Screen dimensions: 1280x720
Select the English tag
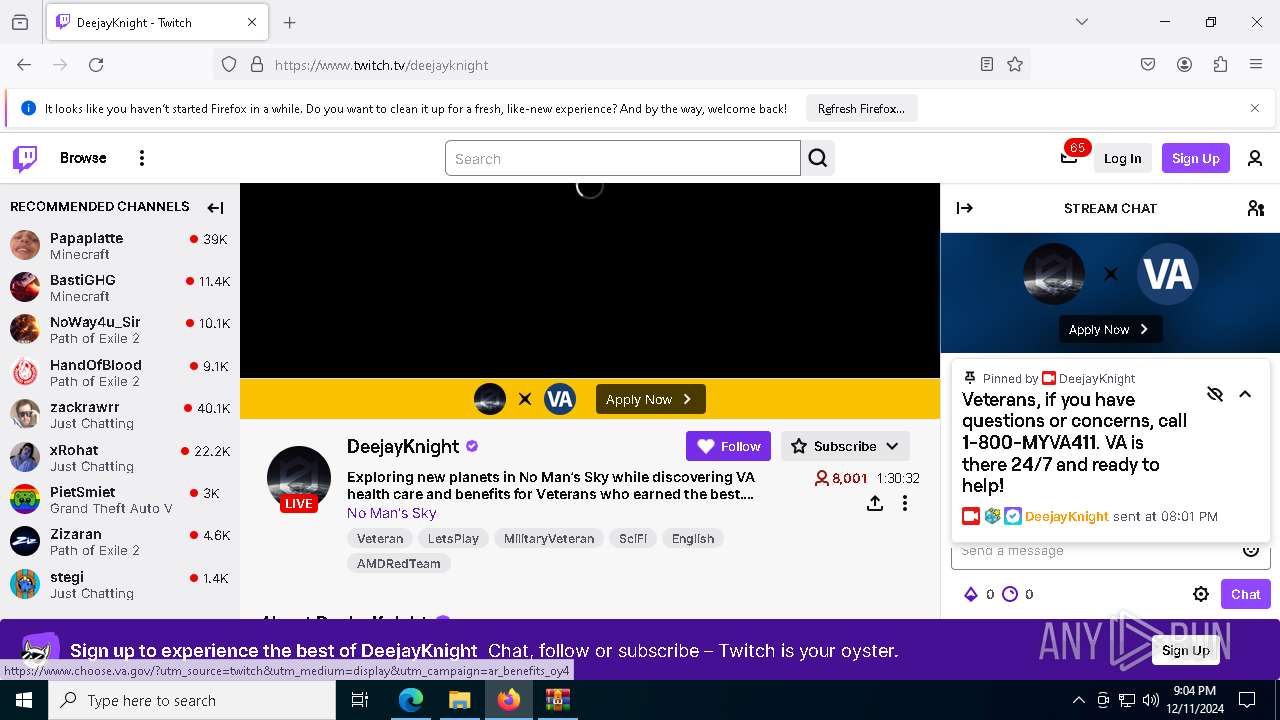tap(693, 538)
